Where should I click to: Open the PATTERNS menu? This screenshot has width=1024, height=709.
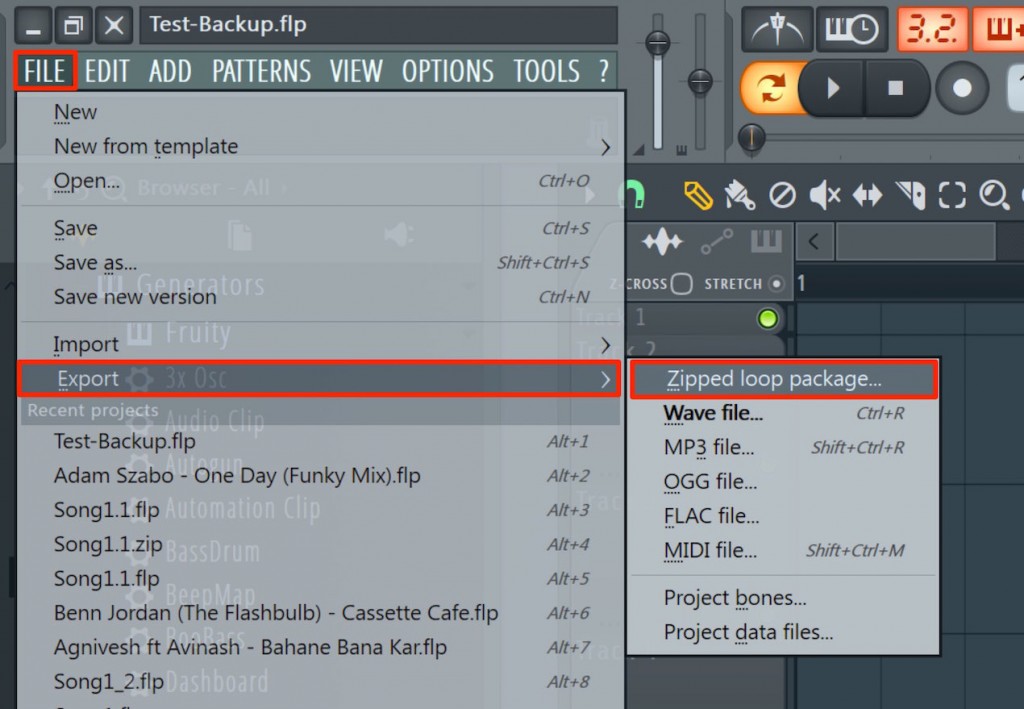[x=261, y=71]
